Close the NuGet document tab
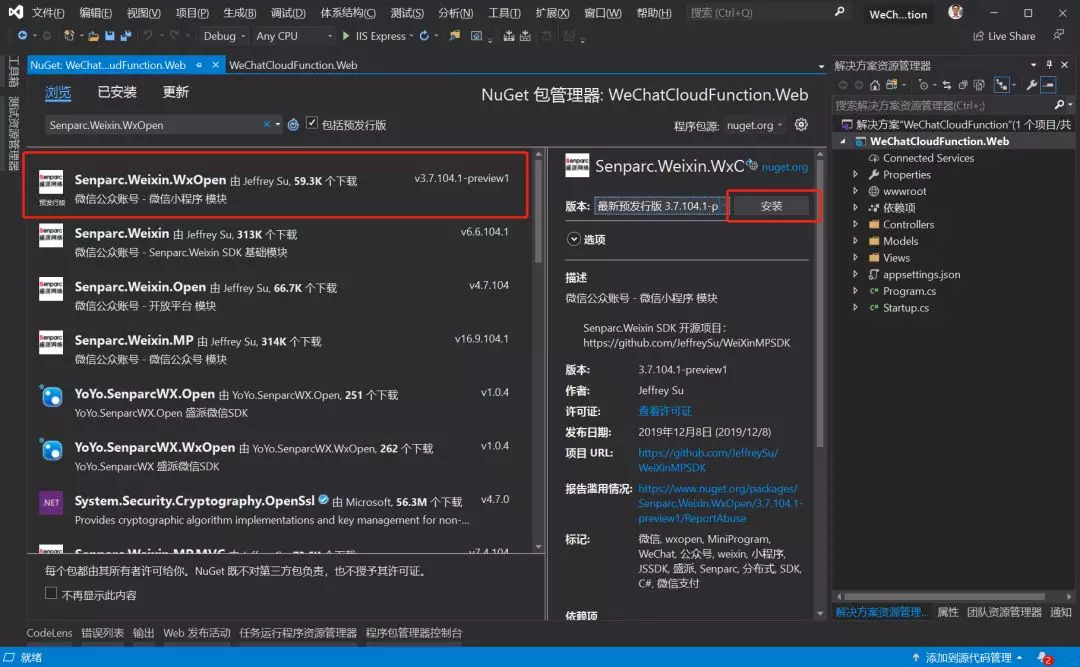The image size is (1080, 667). tap(216, 65)
